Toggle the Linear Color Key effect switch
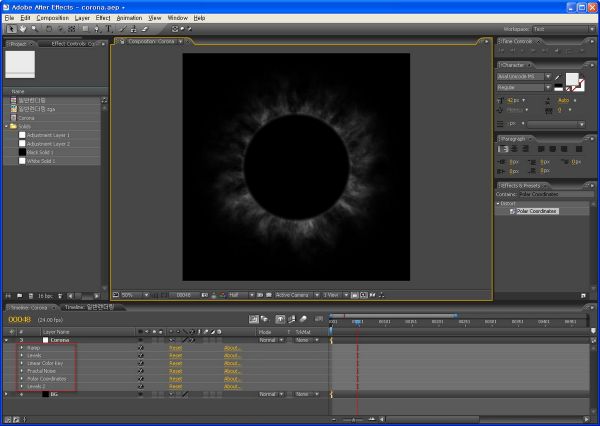Image resolution: width=600 pixels, height=426 pixels. click(x=140, y=363)
